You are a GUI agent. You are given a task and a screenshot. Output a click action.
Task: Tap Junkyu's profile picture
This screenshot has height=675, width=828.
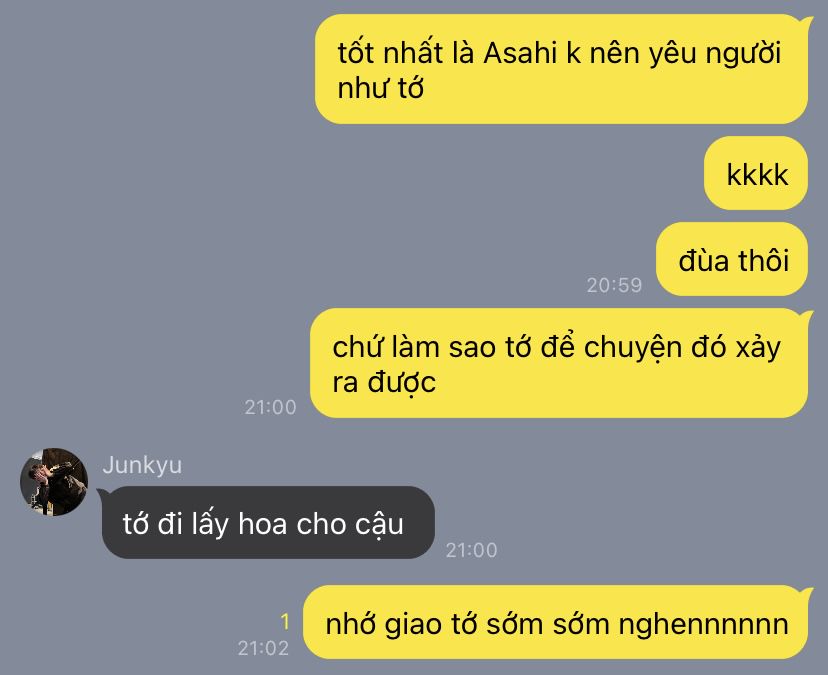coord(54,482)
